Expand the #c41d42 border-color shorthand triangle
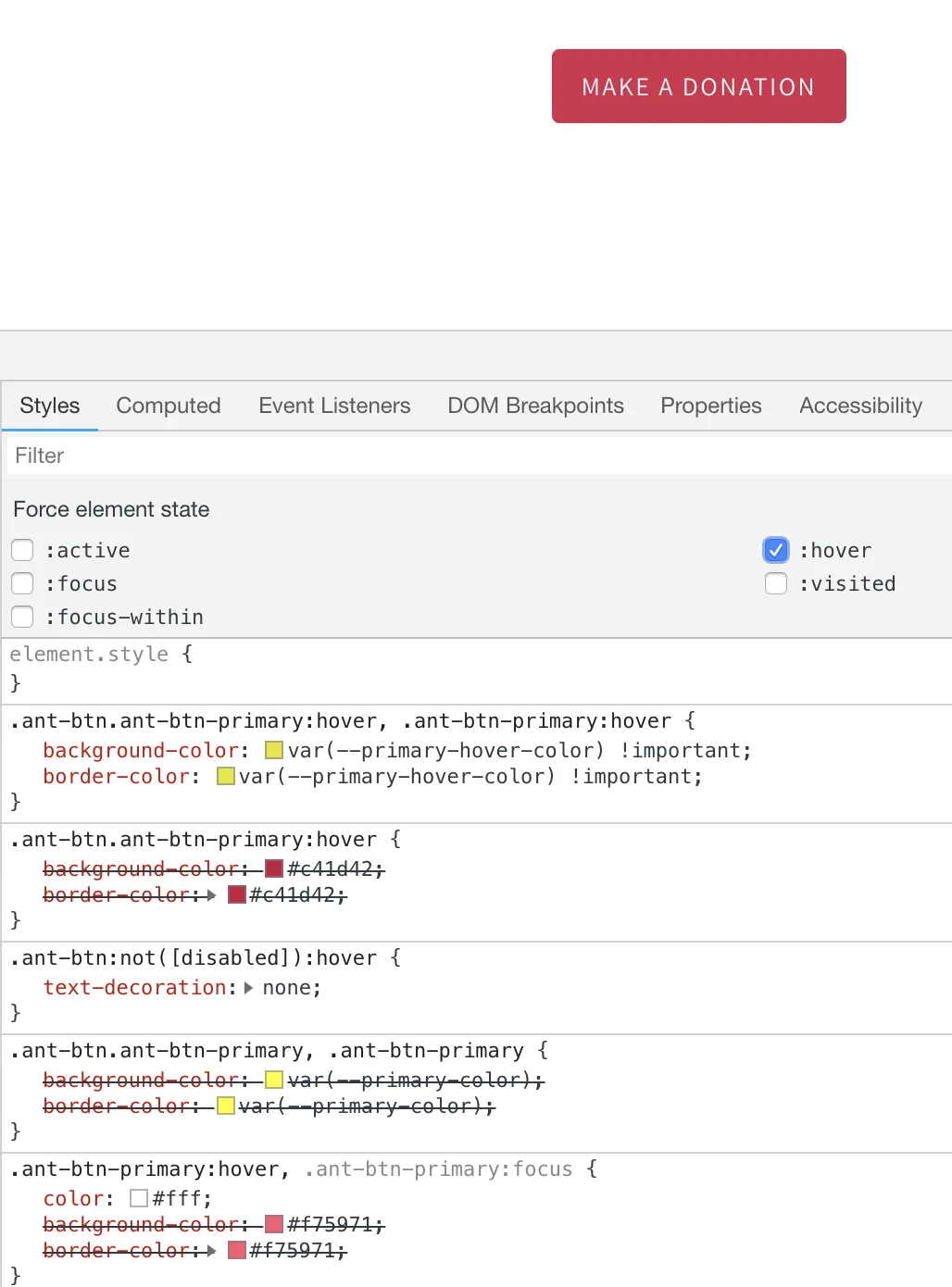 (x=212, y=895)
